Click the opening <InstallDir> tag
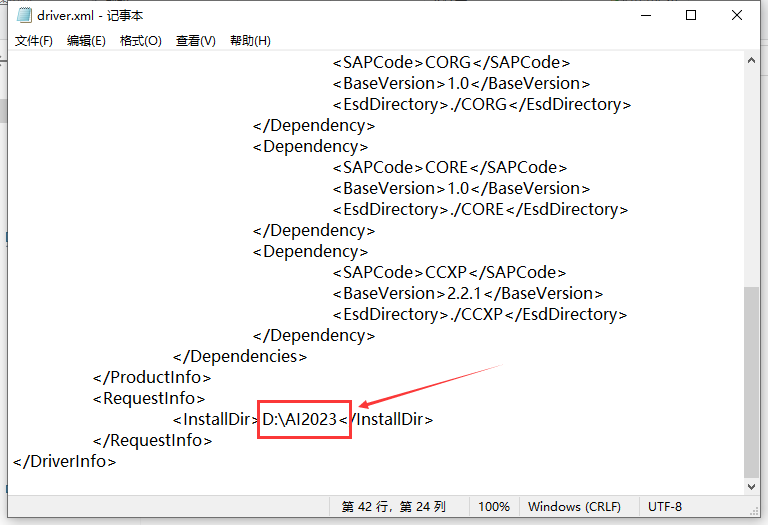 (x=216, y=420)
